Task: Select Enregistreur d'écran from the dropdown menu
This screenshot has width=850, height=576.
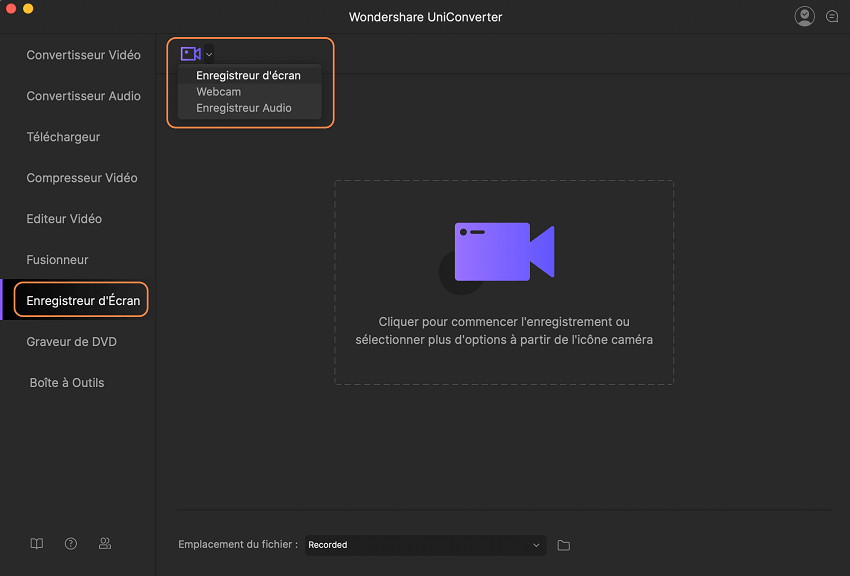Action: click(248, 76)
